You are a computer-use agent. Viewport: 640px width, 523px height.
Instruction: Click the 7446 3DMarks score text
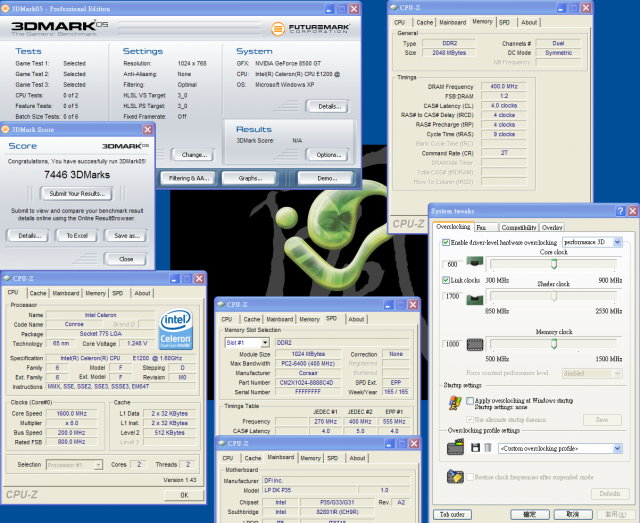(x=77, y=175)
